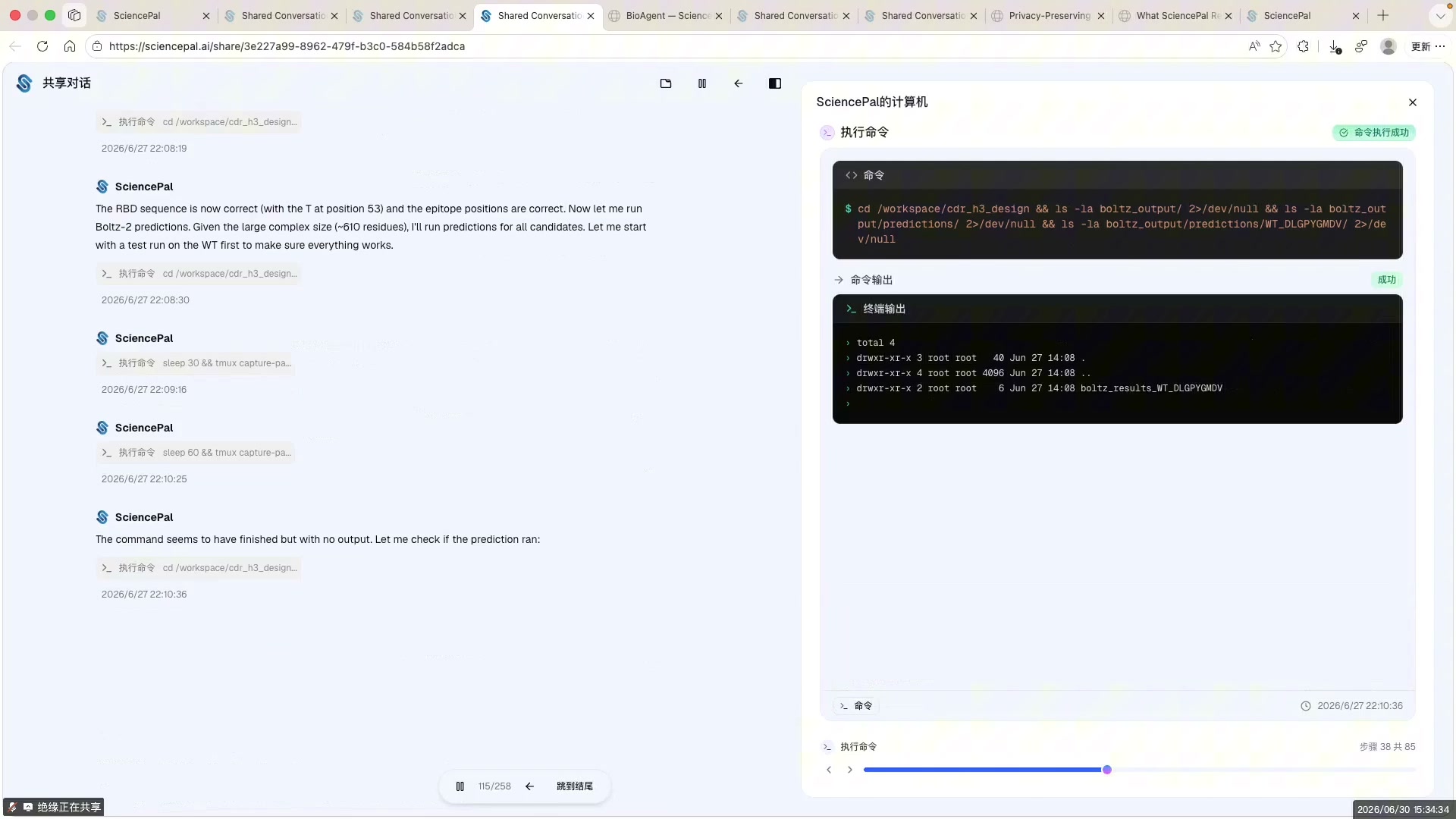Expand the 命令输出 section arrow
The image size is (1456, 819).
click(x=839, y=280)
